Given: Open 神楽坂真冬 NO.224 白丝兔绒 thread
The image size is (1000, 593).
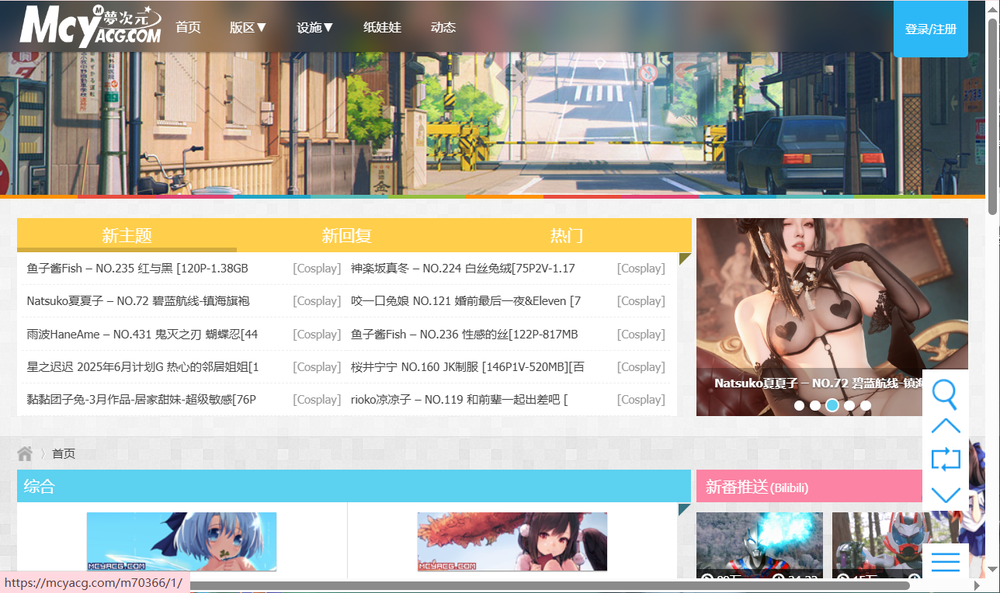Looking at the screenshot, I should click(462, 268).
